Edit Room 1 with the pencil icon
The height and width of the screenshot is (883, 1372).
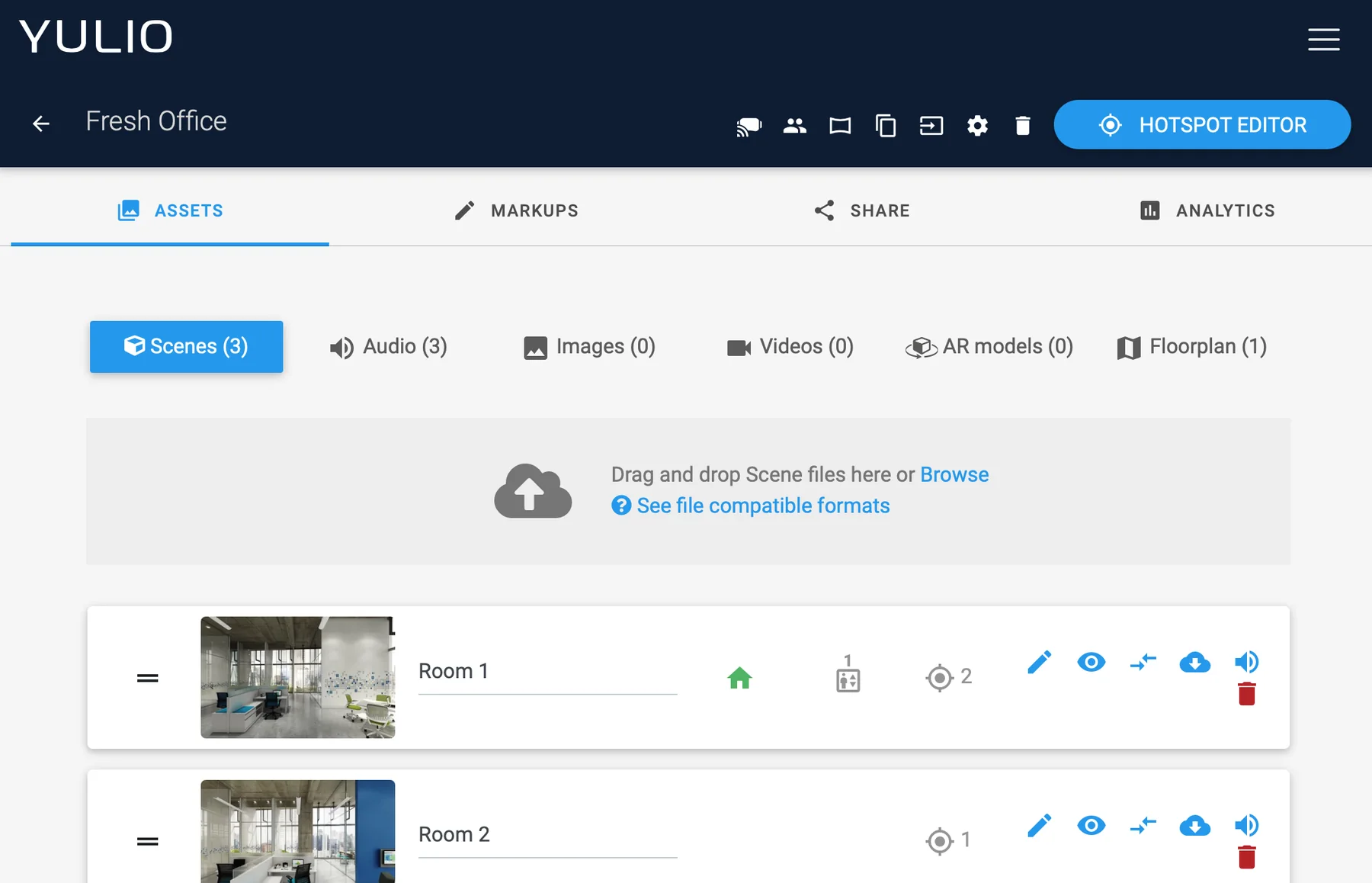1039,662
